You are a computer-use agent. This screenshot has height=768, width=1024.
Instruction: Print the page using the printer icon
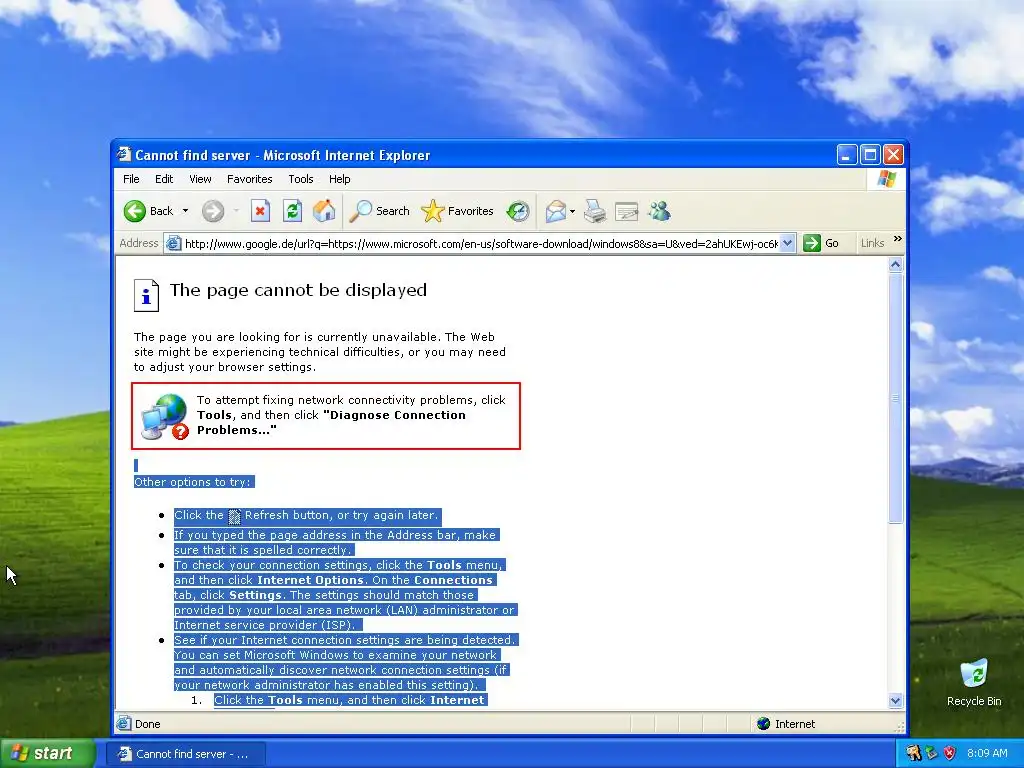pyautogui.click(x=595, y=211)
